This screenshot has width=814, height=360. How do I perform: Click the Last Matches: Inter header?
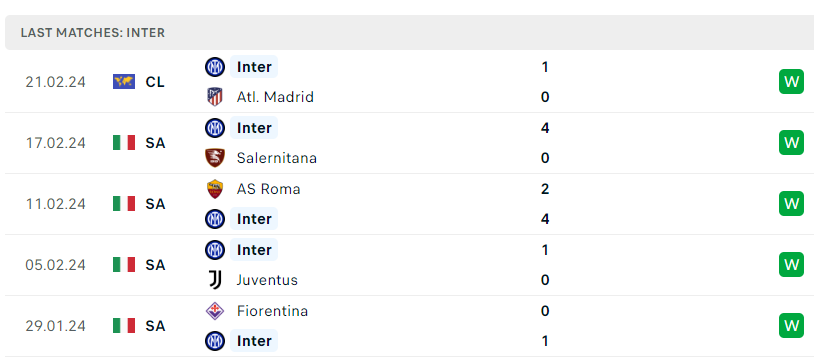click(93, 33)
